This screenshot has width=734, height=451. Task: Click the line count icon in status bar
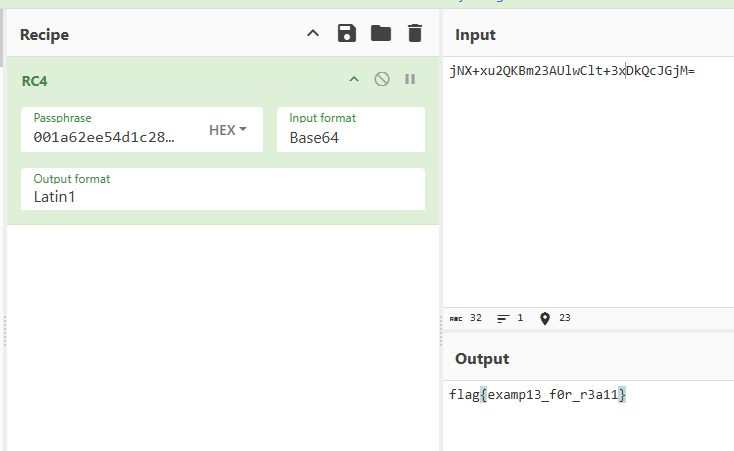503,318
